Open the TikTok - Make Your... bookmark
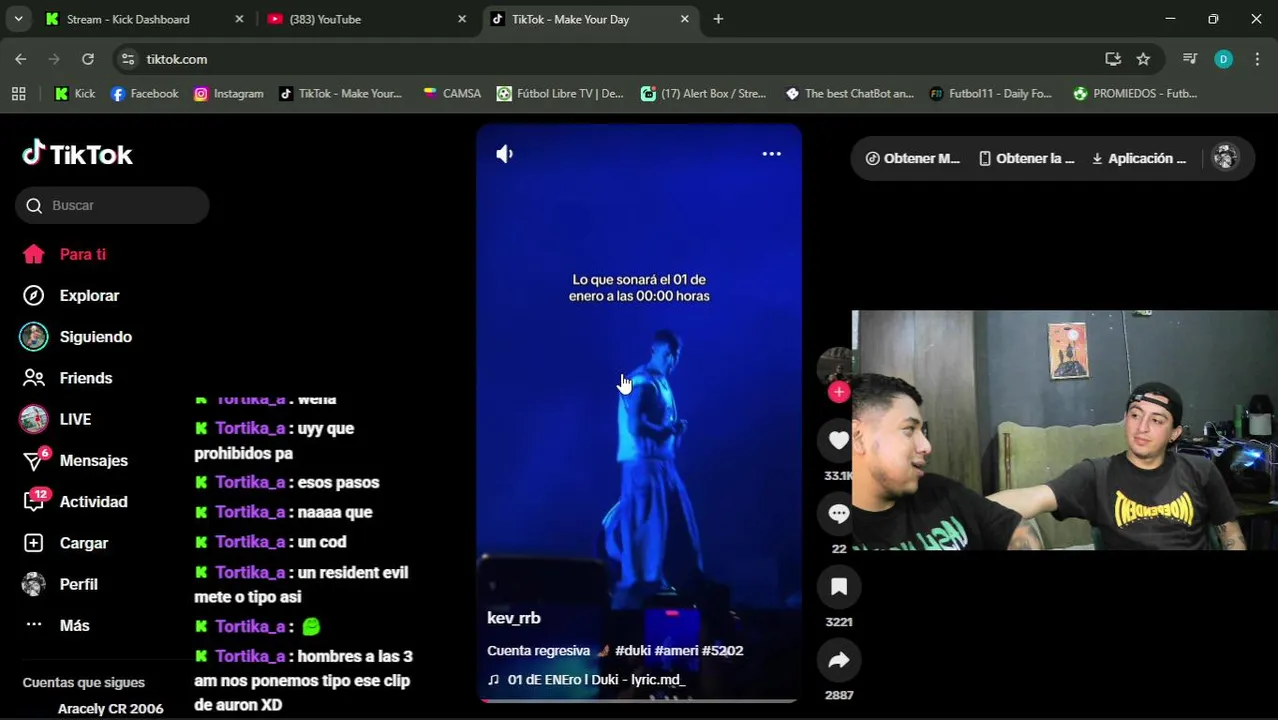 point(340,93)
